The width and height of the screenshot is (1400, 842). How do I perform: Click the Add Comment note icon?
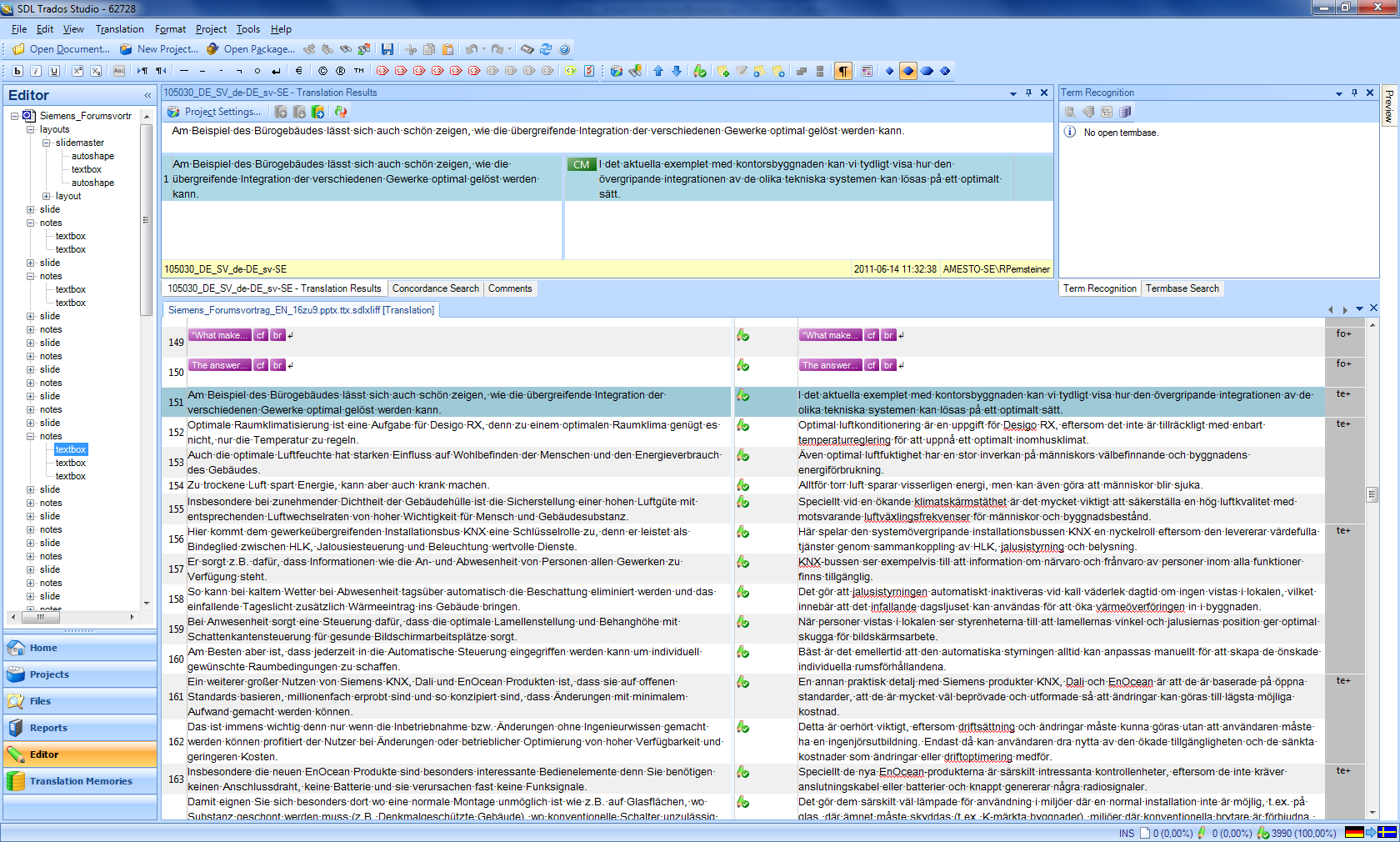point(723,71)
